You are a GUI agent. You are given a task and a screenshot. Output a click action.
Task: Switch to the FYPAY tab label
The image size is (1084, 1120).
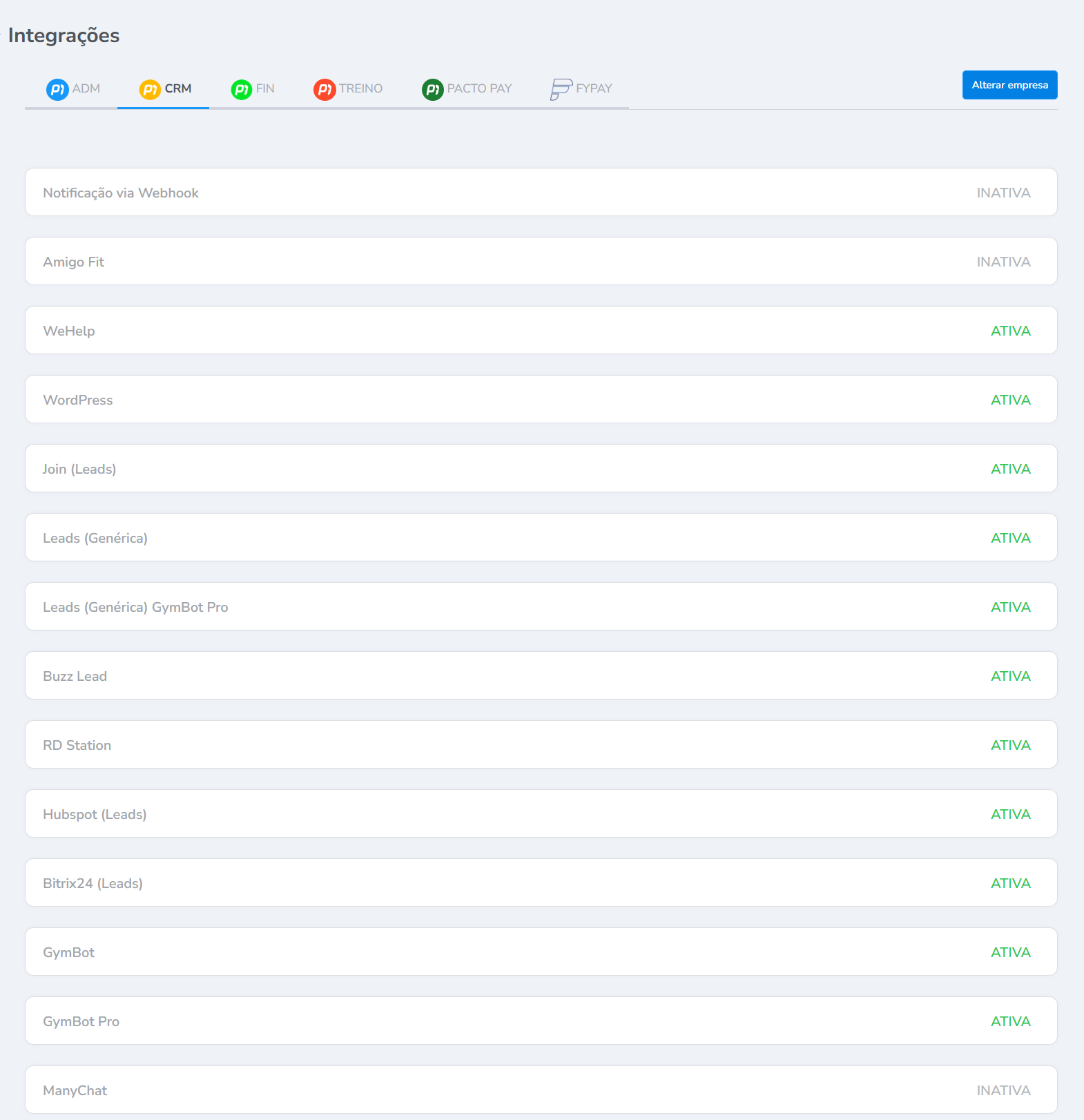(594, 88)
